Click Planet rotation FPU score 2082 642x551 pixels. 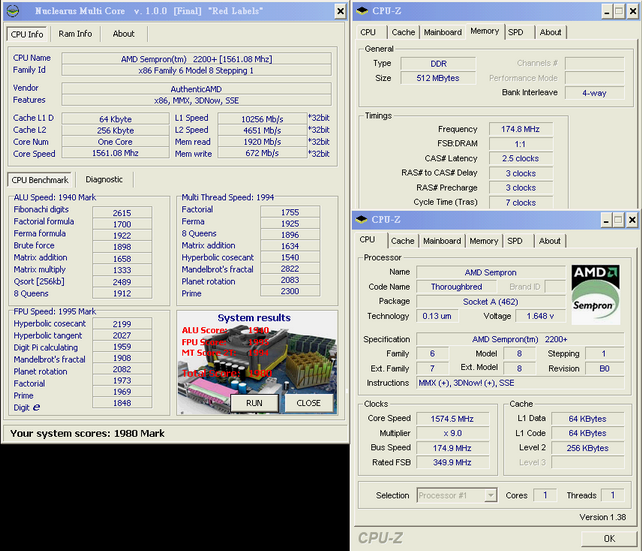(x=122, y=369)
